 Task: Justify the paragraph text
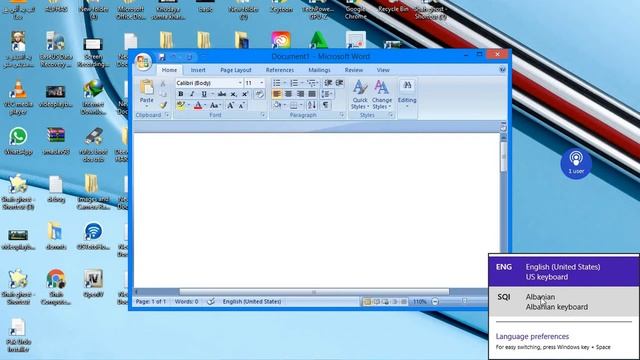pyautogui.click(x=312, y=94)
